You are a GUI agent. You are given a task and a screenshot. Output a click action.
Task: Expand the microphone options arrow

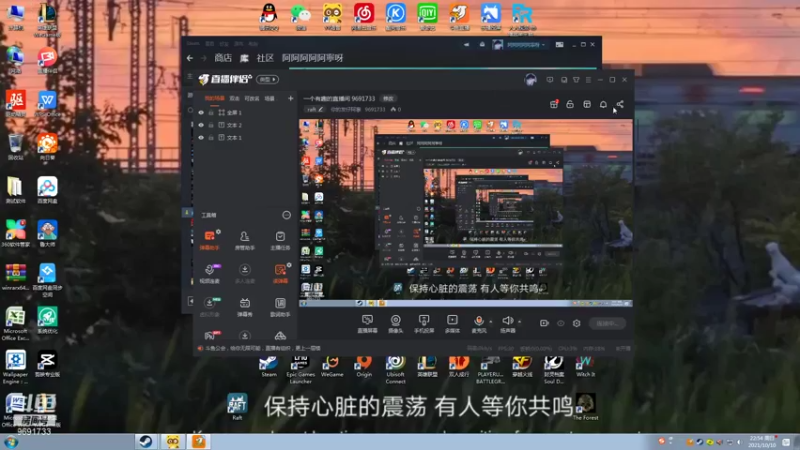(x=491, y=321)
